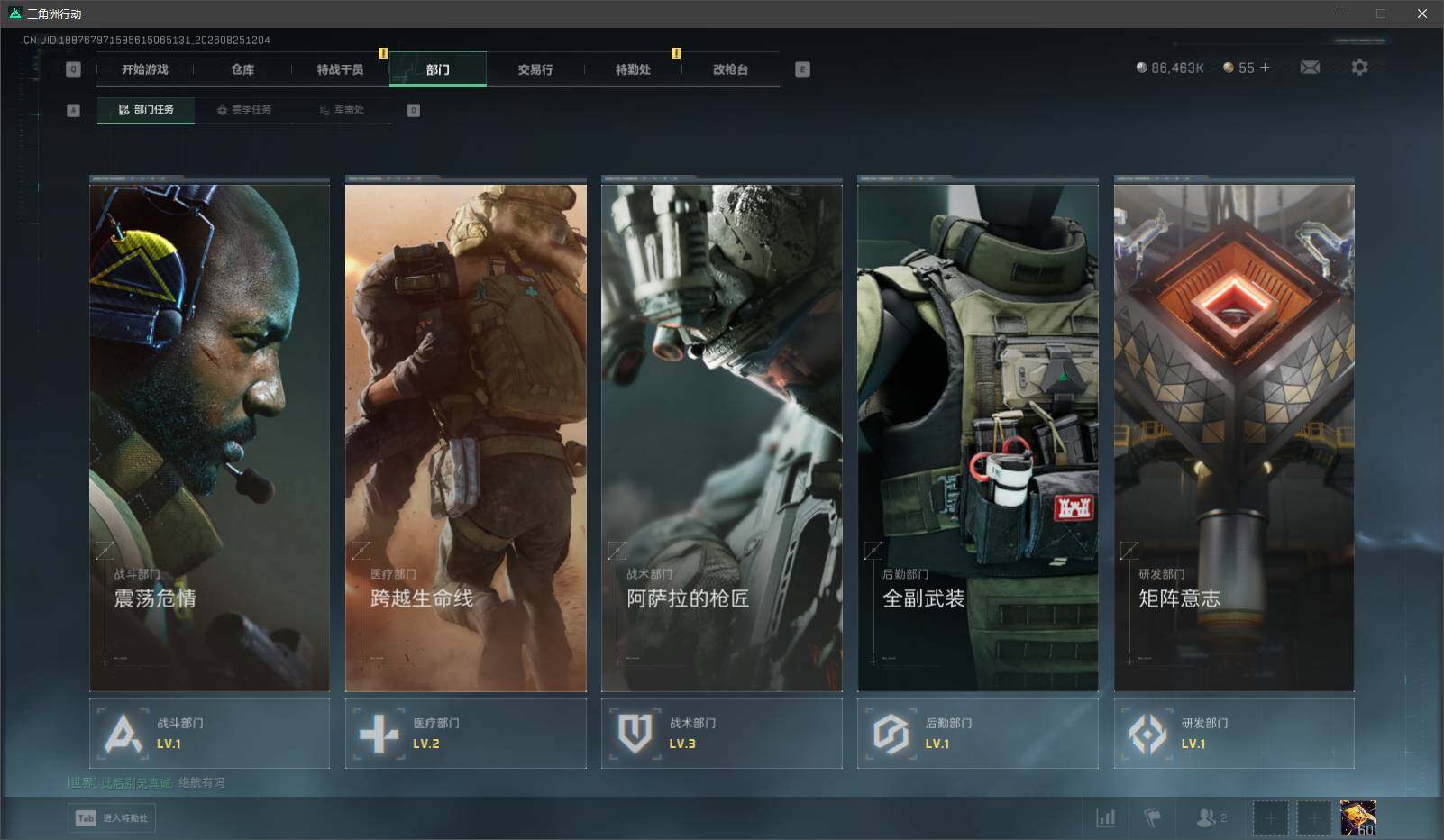Open the 军需处 sub-tab
Viewport: 1444px width, 840px height.
pos(342,110)
